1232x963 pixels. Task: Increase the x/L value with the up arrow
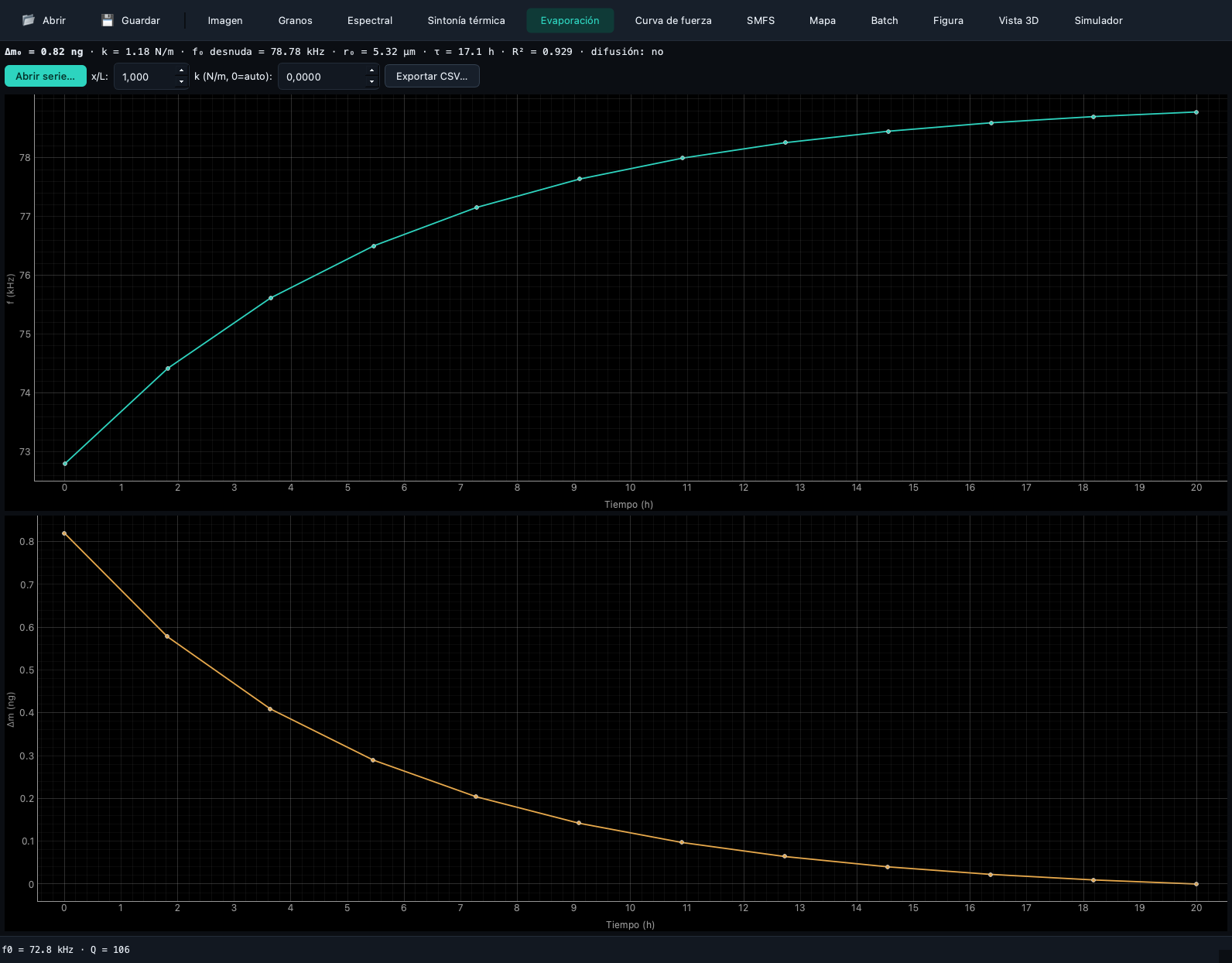[182, 70]
